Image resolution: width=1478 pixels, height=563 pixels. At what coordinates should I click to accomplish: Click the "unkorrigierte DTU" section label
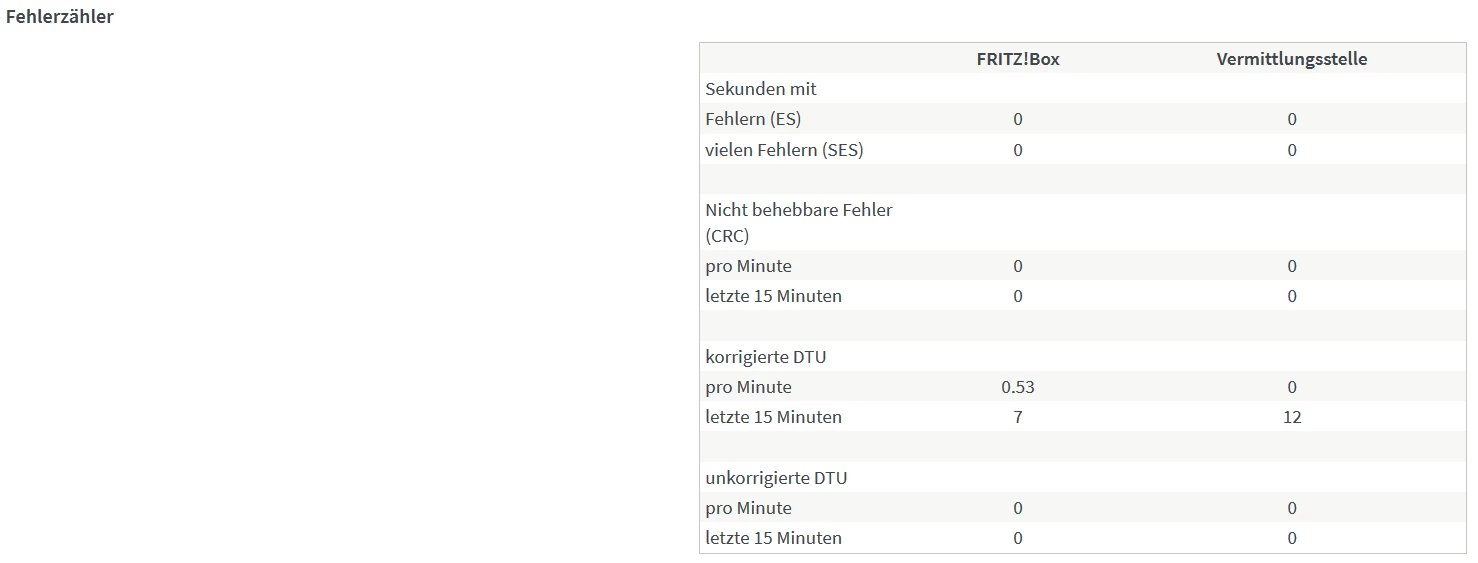tap(775, 478)
